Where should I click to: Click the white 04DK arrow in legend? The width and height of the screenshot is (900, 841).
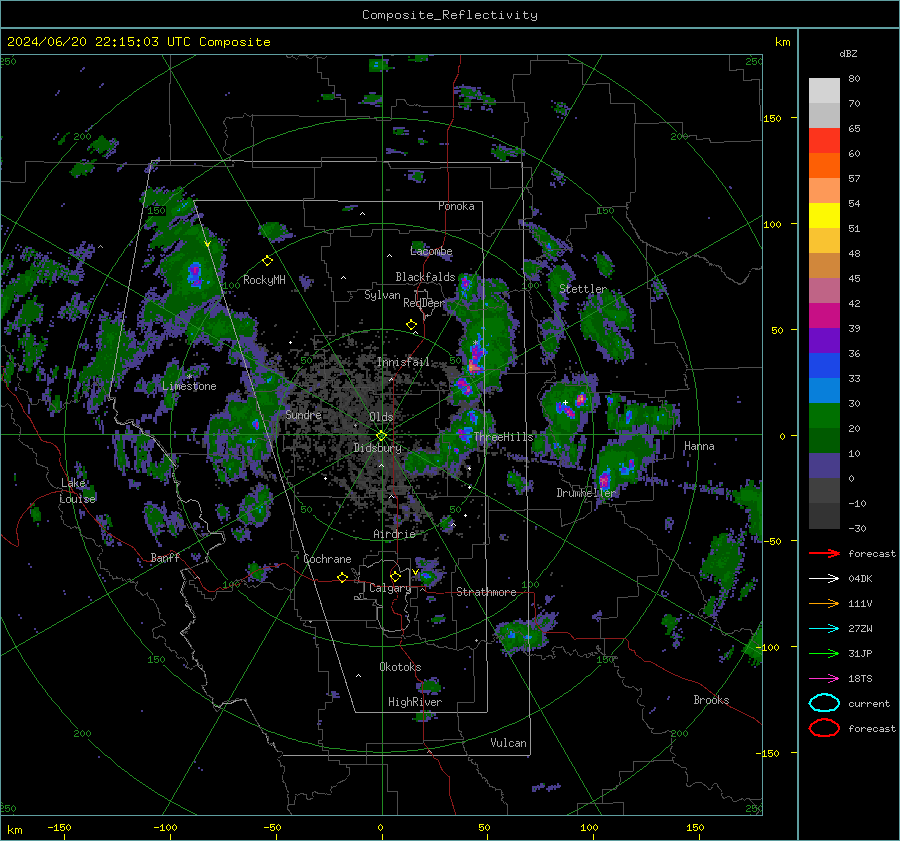pos(824,578)
